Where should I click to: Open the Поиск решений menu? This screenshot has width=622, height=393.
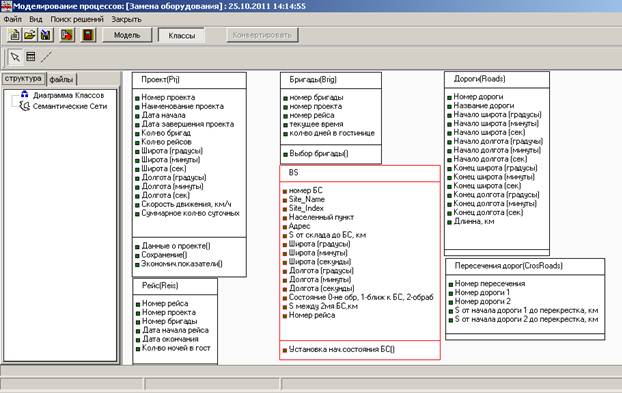tap(77, 19)
